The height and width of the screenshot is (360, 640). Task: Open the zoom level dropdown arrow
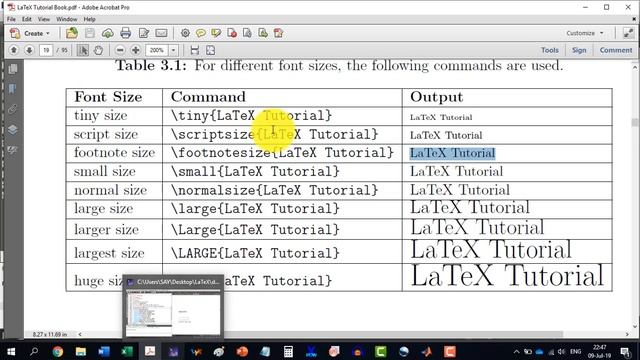pos(173,50)
